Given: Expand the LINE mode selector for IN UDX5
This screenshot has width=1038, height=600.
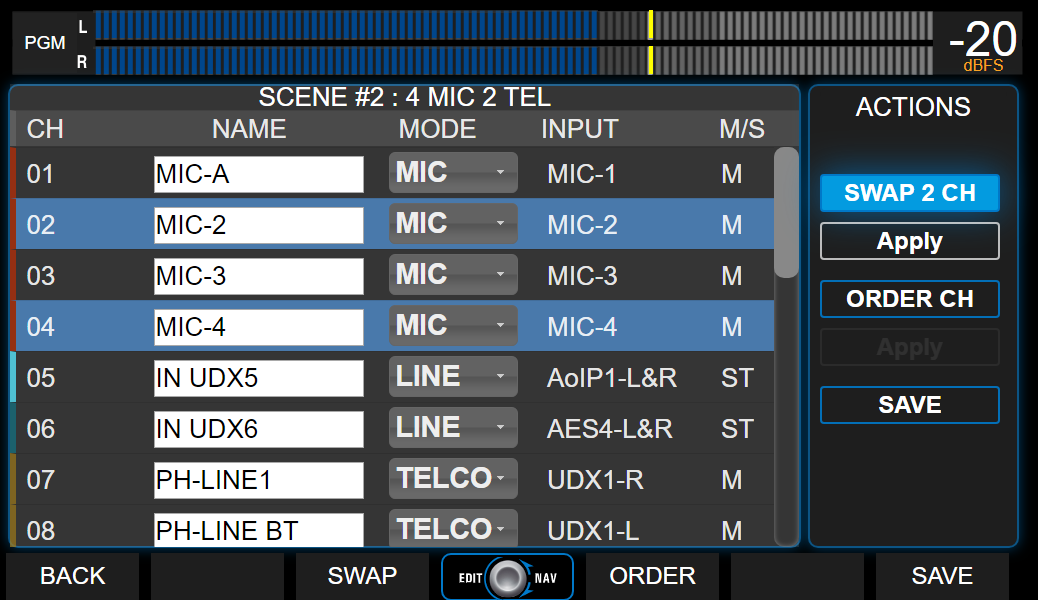Looking at the screenshot, I should click(452, 377).
